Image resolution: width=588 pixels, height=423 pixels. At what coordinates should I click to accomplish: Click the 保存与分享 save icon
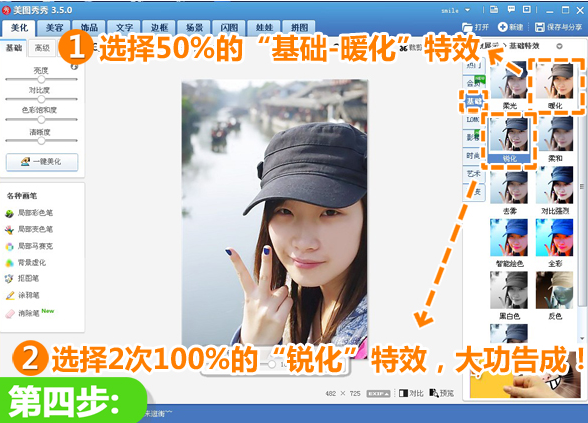click(x=539, y=27)
